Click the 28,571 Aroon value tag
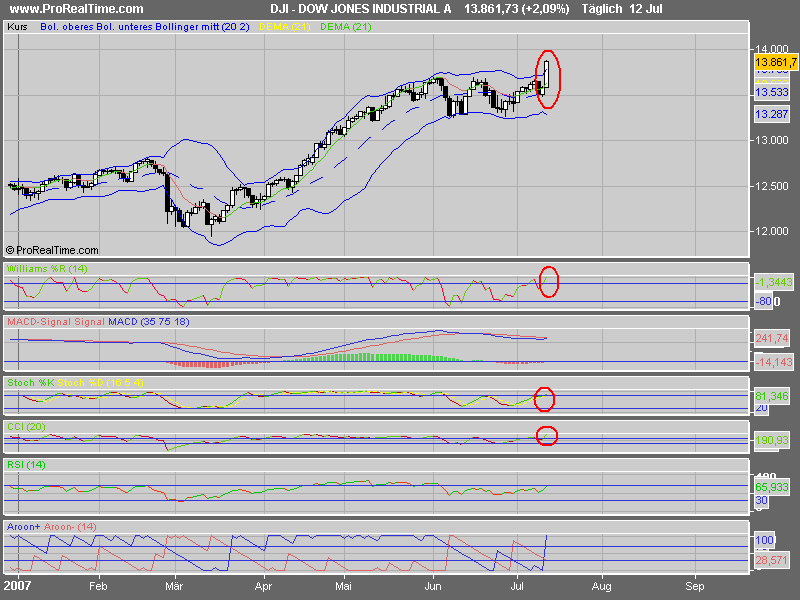Viewport: 800px width, 600px height. (772, 560)
